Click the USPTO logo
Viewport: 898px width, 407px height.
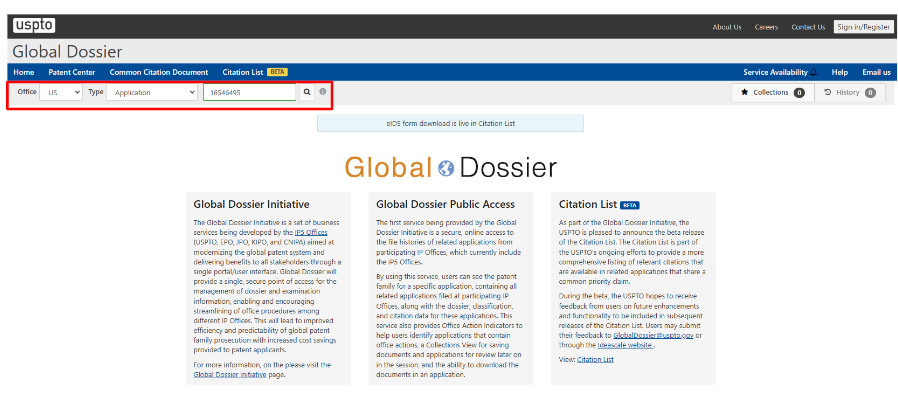click(x=34, y=26)
